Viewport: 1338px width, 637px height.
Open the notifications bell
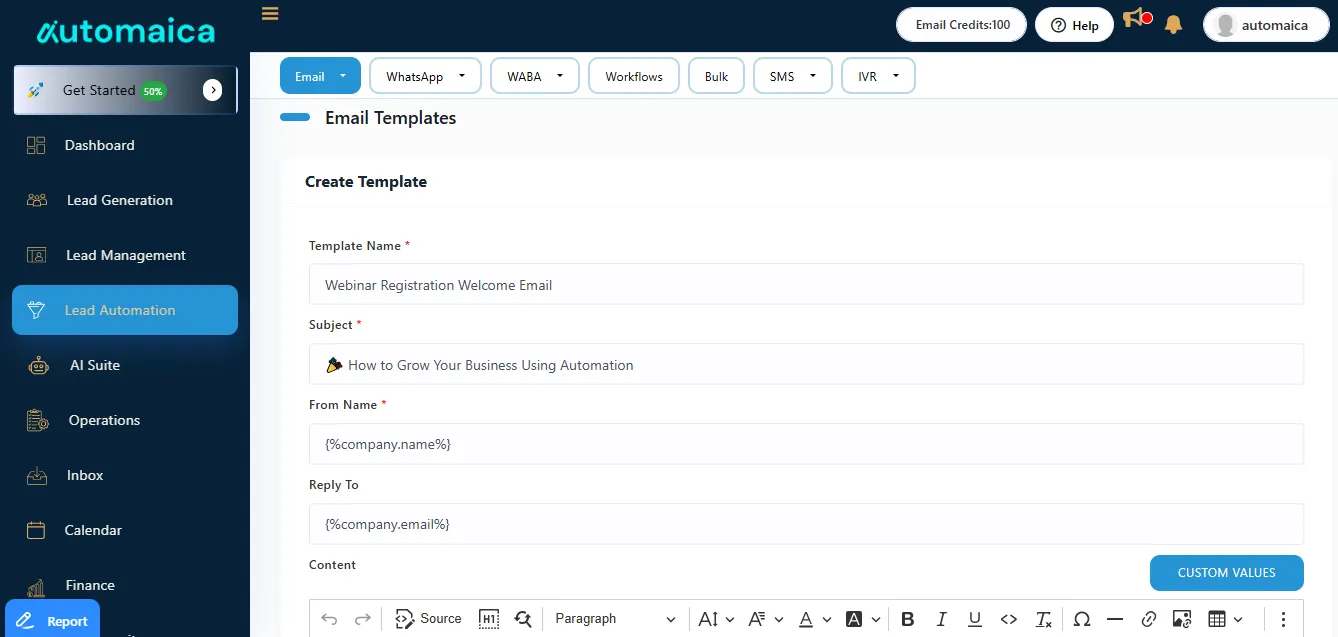pos(1174,25)
